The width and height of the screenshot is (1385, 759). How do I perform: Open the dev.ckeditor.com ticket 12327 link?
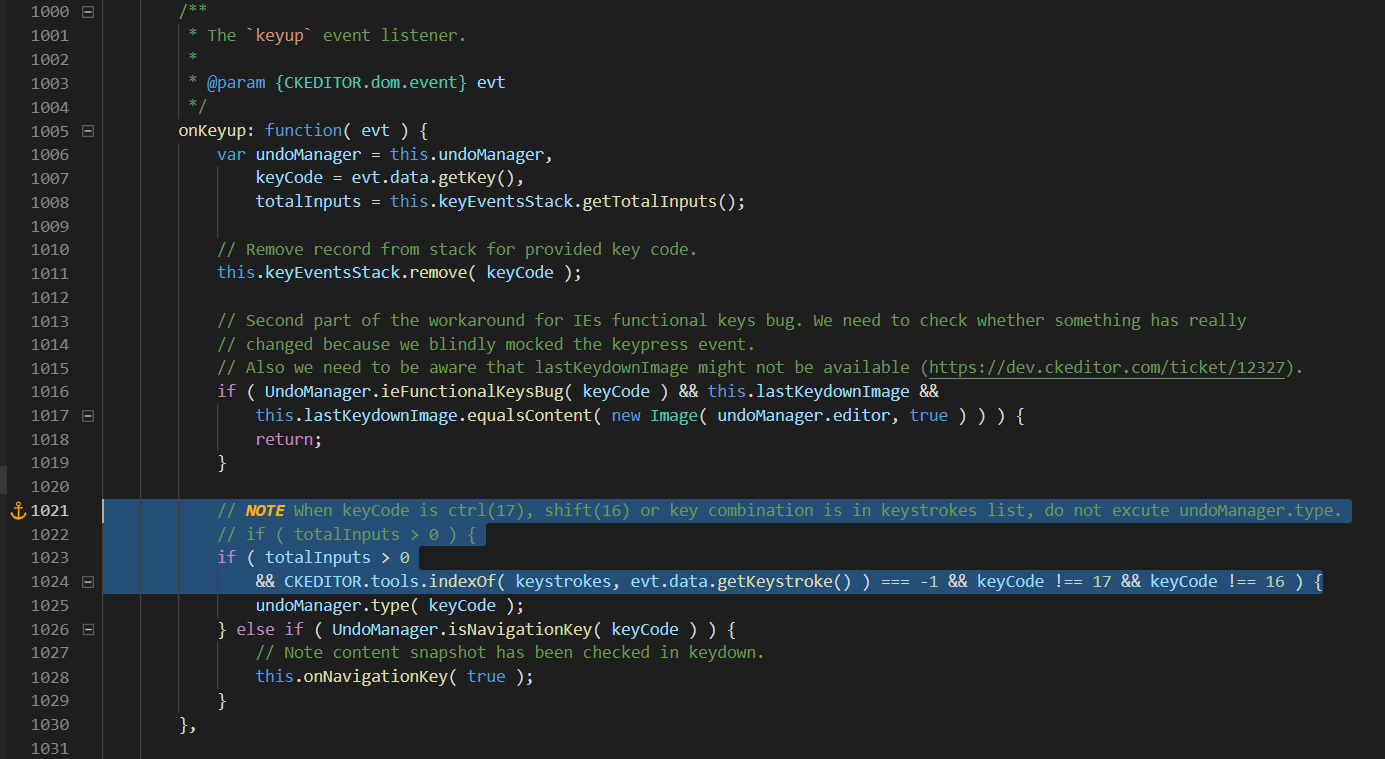click(1105, 367)
